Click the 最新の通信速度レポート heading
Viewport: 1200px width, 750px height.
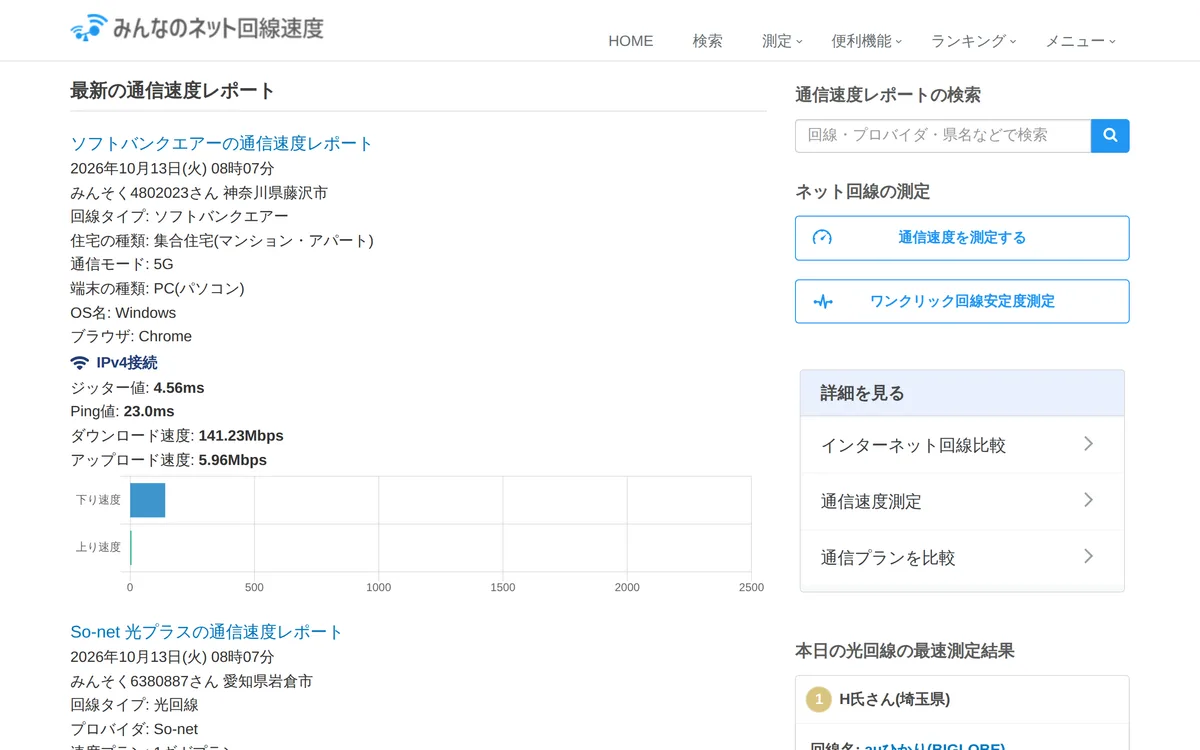[172, 91]
